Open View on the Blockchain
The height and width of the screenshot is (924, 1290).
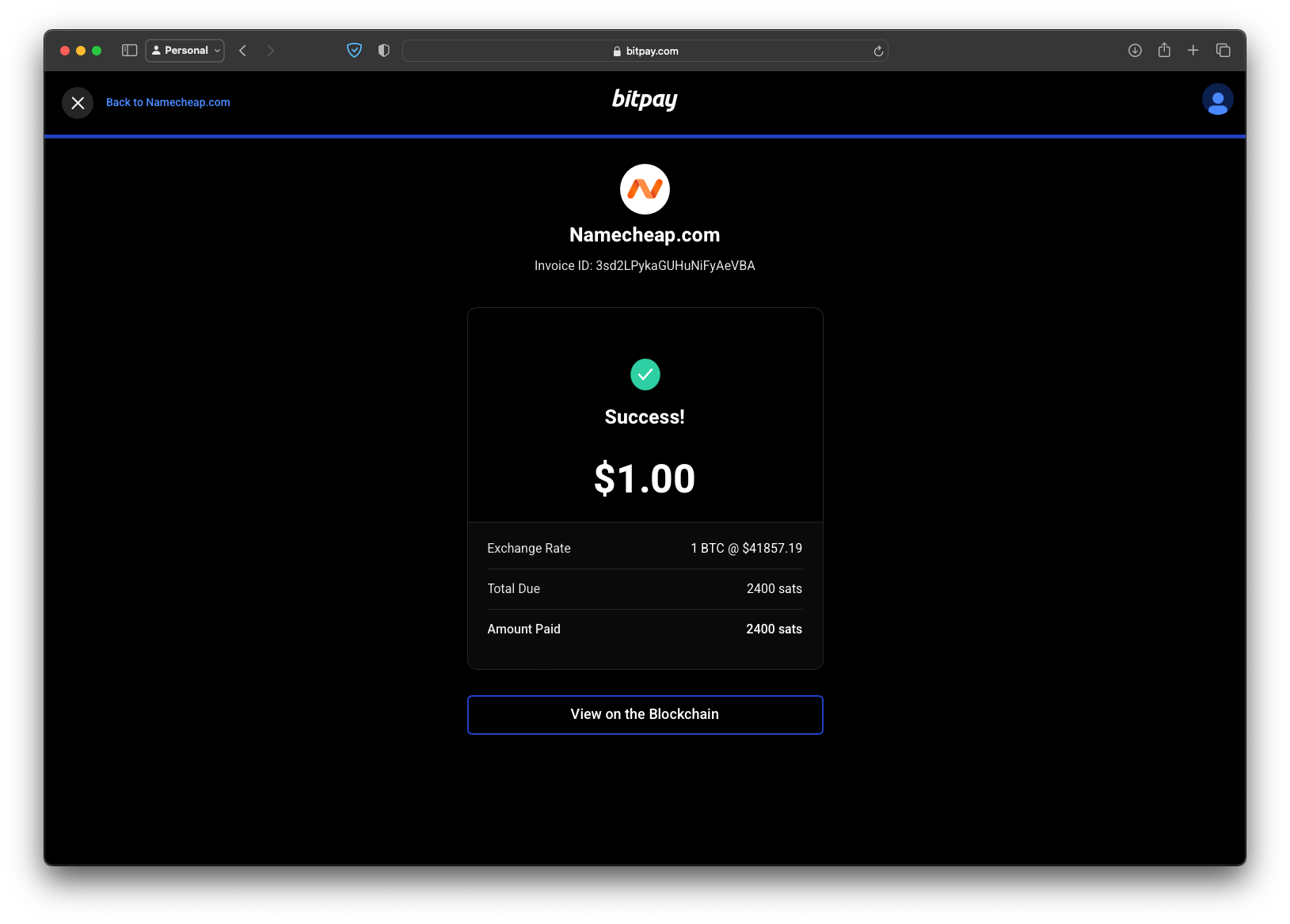(x=645, y=715)
